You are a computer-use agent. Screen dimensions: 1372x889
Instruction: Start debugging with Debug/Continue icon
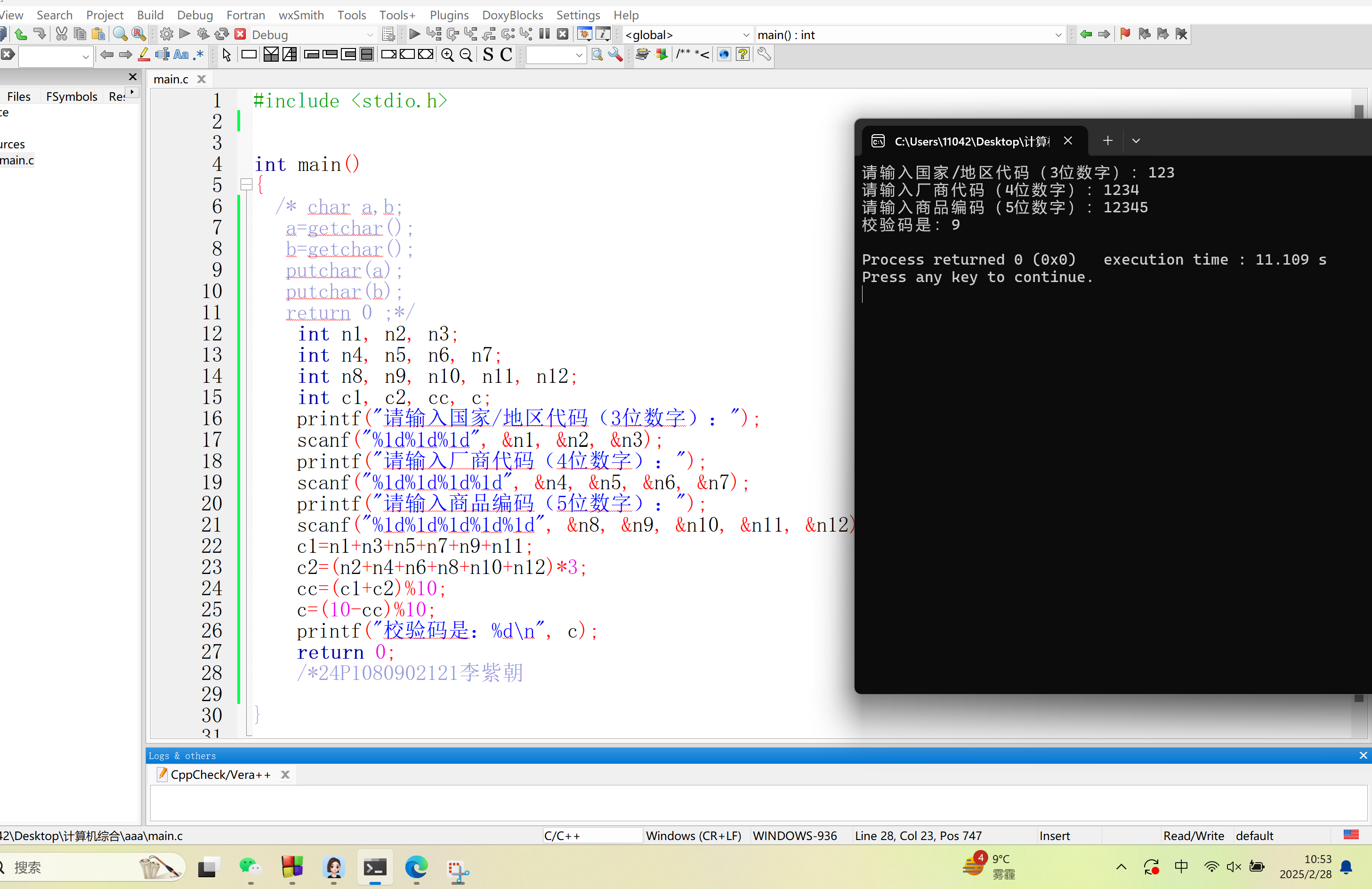[414, 34]
